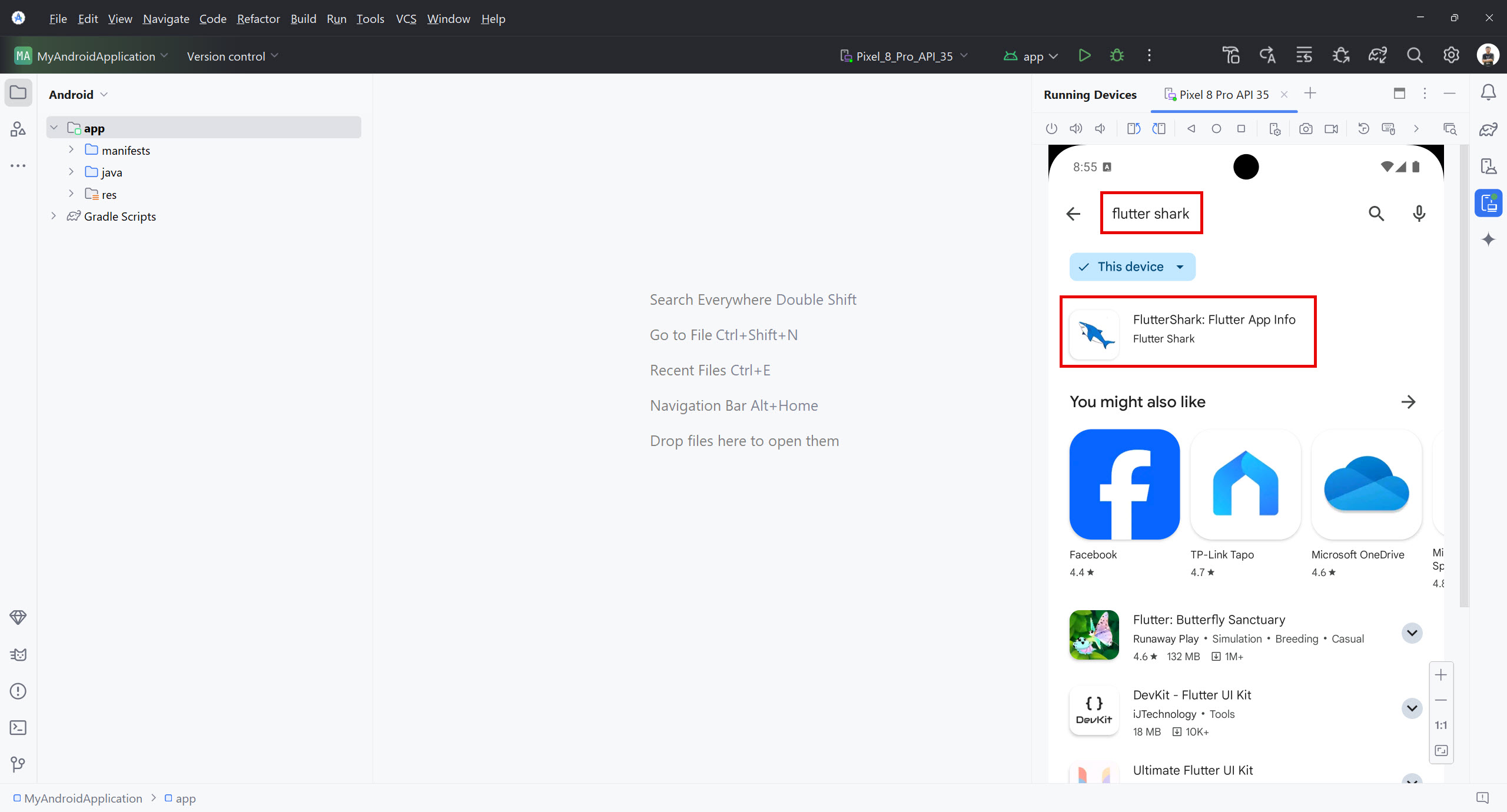Viewport: 1507px width, 812px height.
Task: Open the File menu
Action: pos(58,19)
